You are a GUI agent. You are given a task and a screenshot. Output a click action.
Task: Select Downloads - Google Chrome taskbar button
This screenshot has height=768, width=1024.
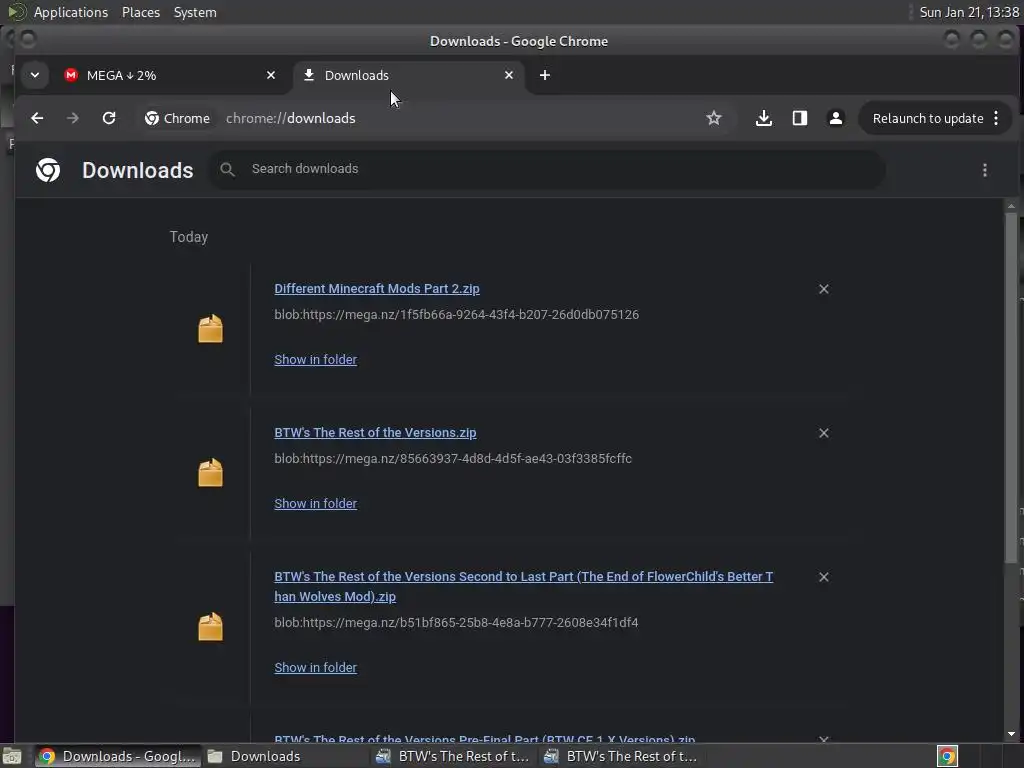coord(118,756)
